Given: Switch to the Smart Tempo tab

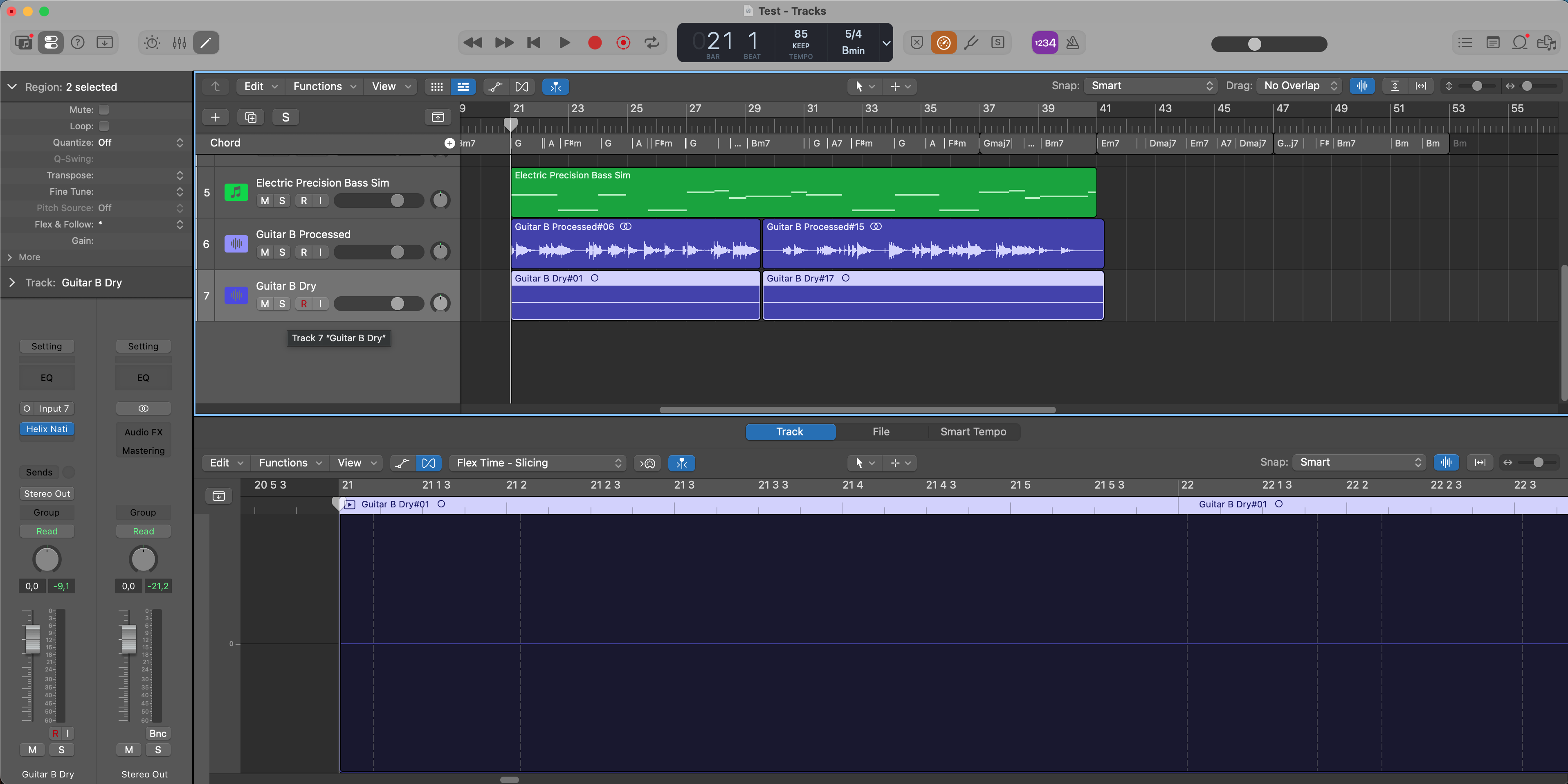Looking at the screenshot, I should pos(973,432).
